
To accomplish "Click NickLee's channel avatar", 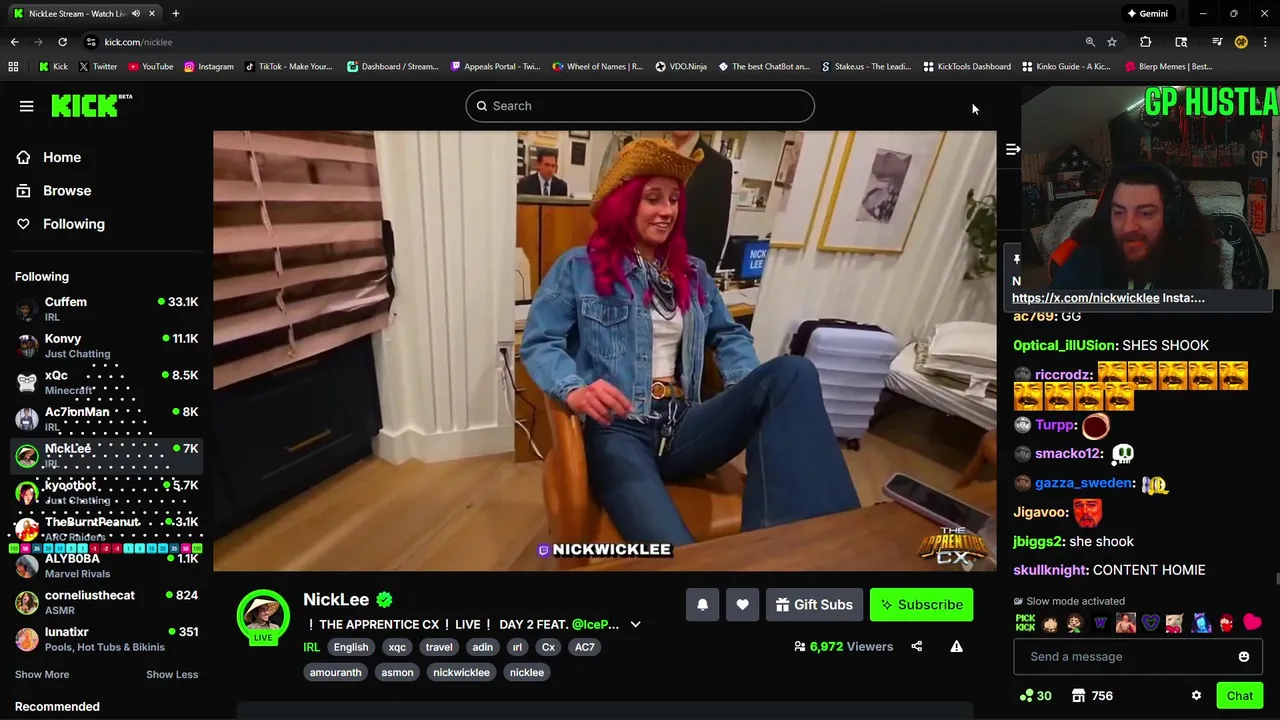I will [x=263, y=616].
